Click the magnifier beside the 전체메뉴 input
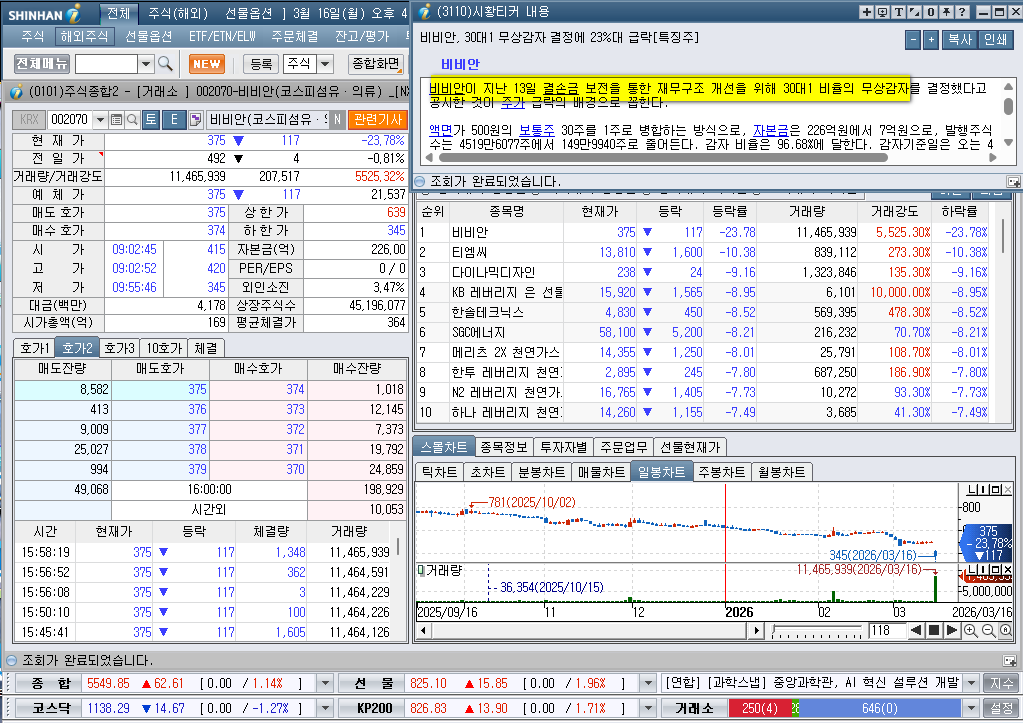Image resolution: width=1023 pixels, height=723 pixels. pos(166,63)
